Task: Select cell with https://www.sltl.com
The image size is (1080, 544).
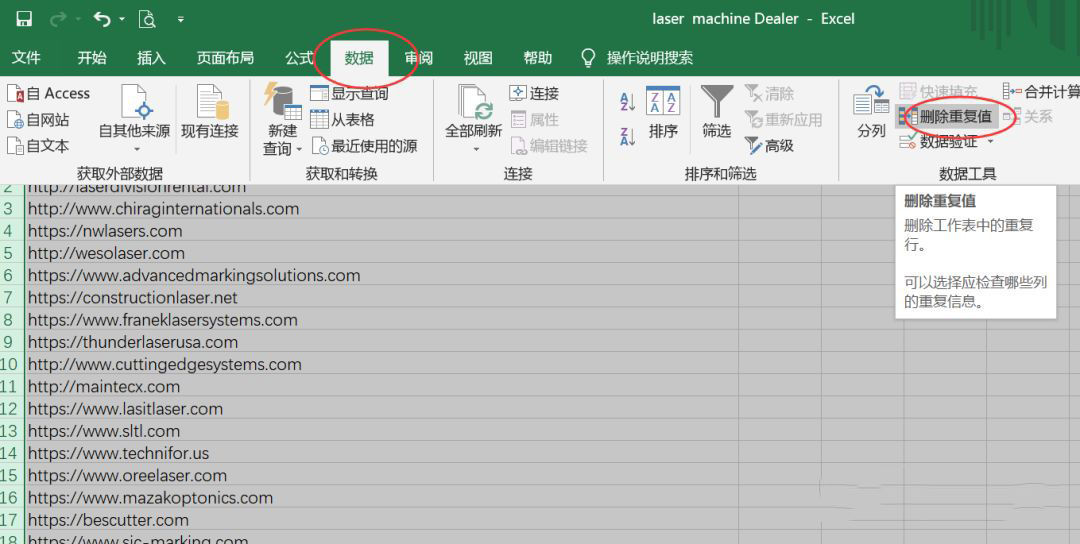Action: [382, 431]
